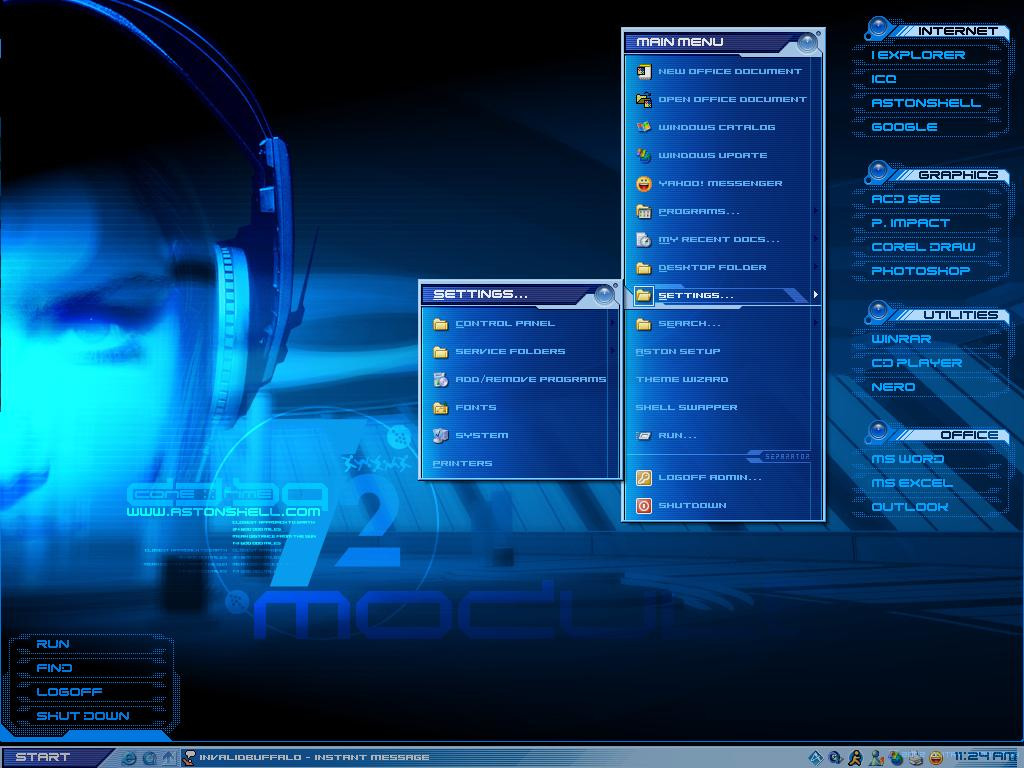Click the Programs icon in Main Menu
The height and width of the screenshot is (768, 1024).
[644, 212]
